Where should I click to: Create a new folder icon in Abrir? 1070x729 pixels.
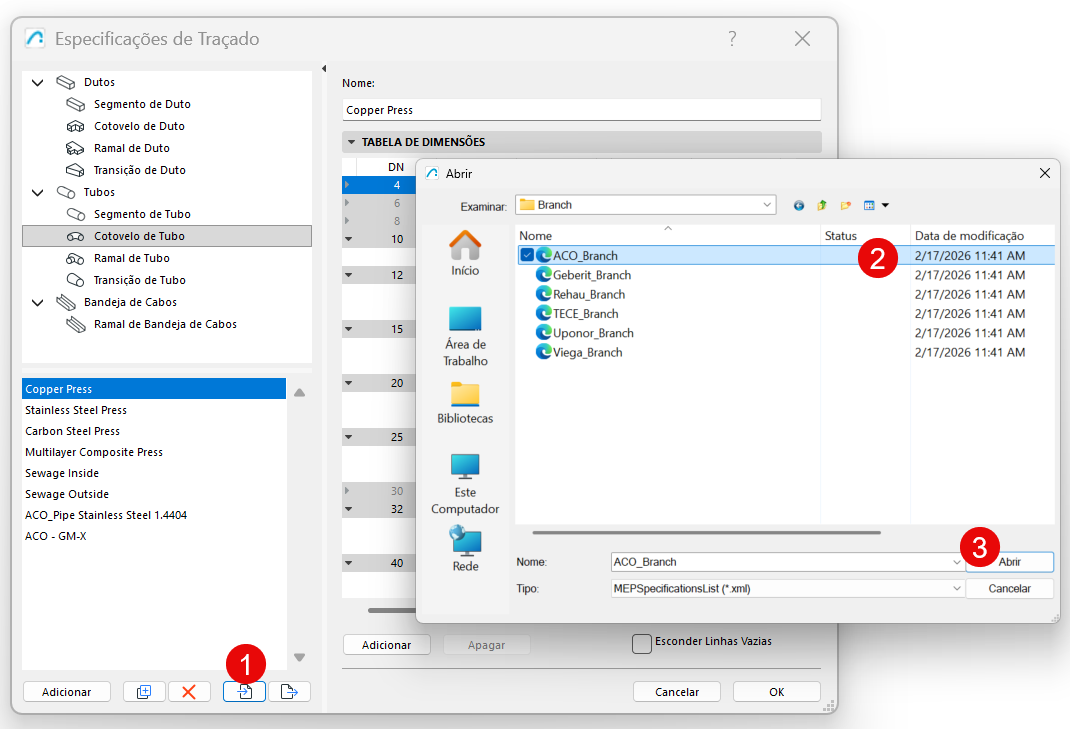tap(845, 205)
